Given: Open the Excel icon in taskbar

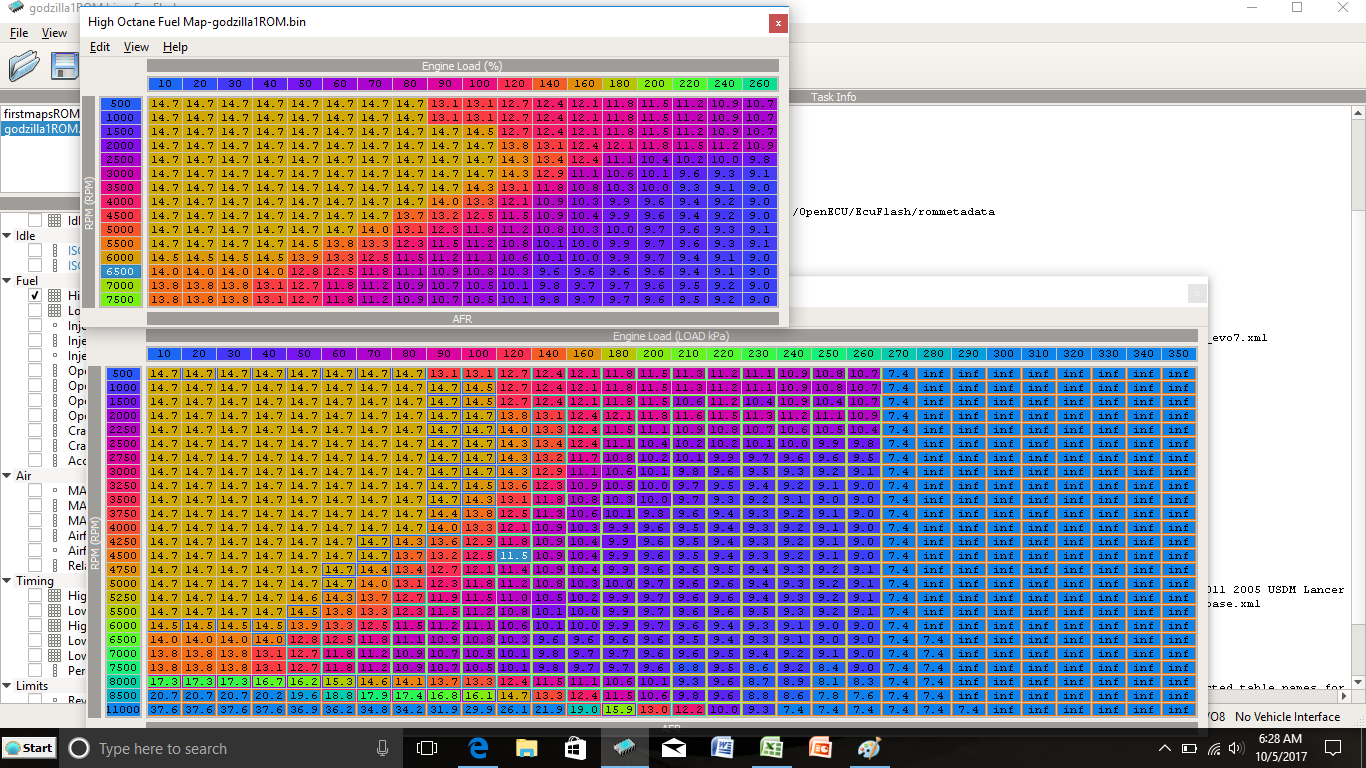Looking at the screenshot, I should click(771, 748).
